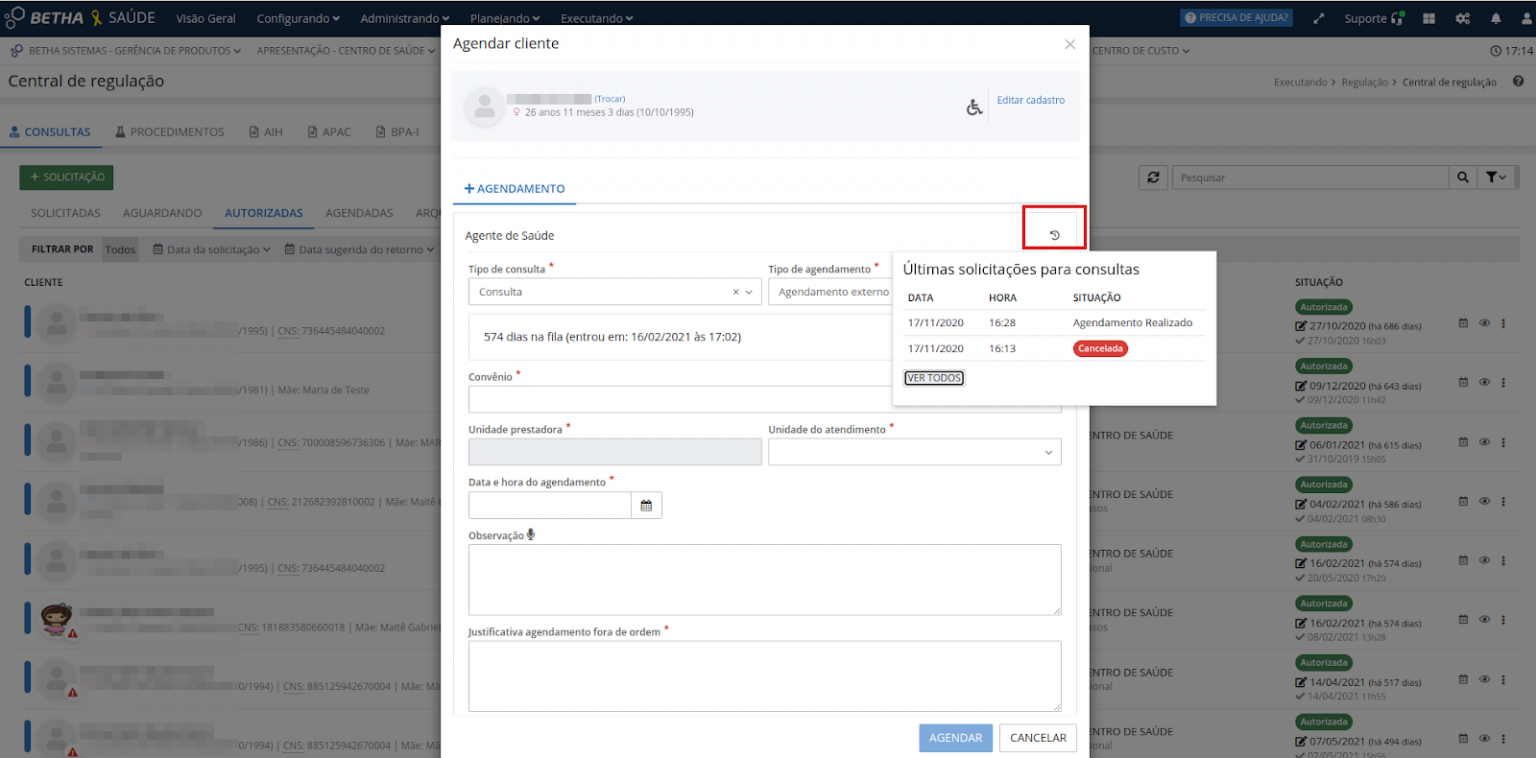Click the Agendar button
This screenshot has width=1536, height=758.
coord(956,738)
